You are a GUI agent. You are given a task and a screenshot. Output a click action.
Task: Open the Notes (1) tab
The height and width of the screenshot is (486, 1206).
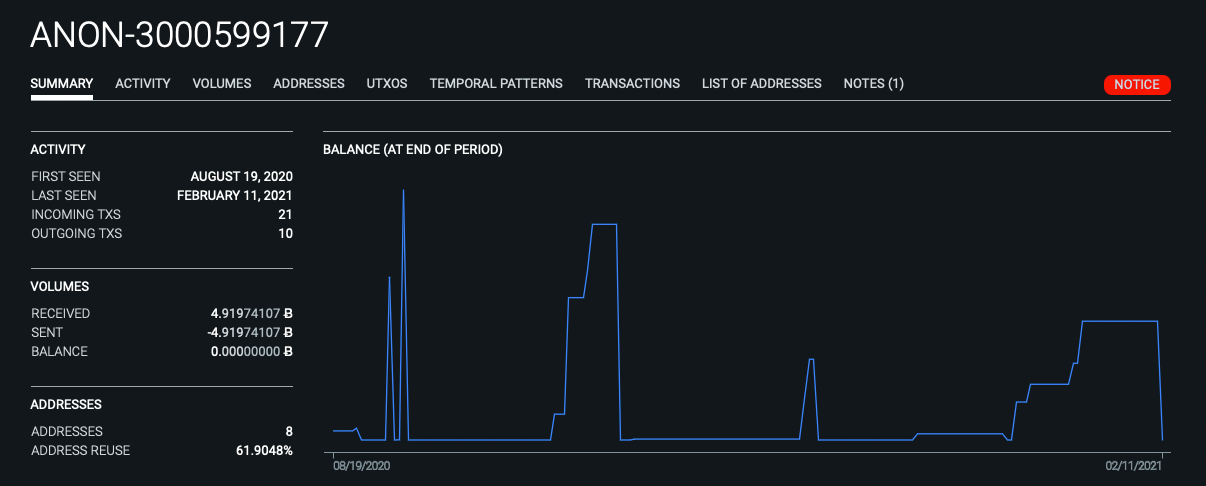[873, 84]
